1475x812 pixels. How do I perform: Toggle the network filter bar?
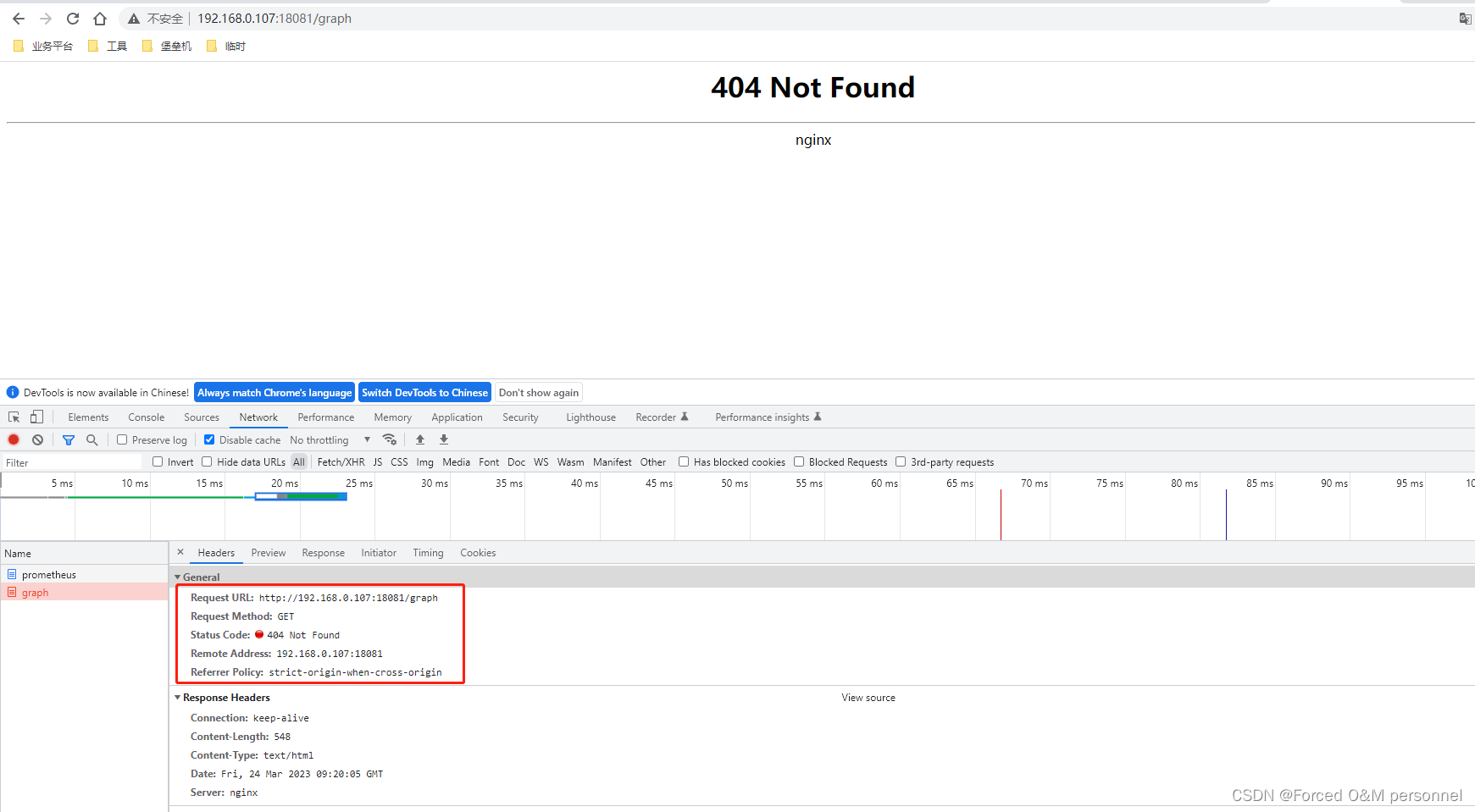coord(69,439)
